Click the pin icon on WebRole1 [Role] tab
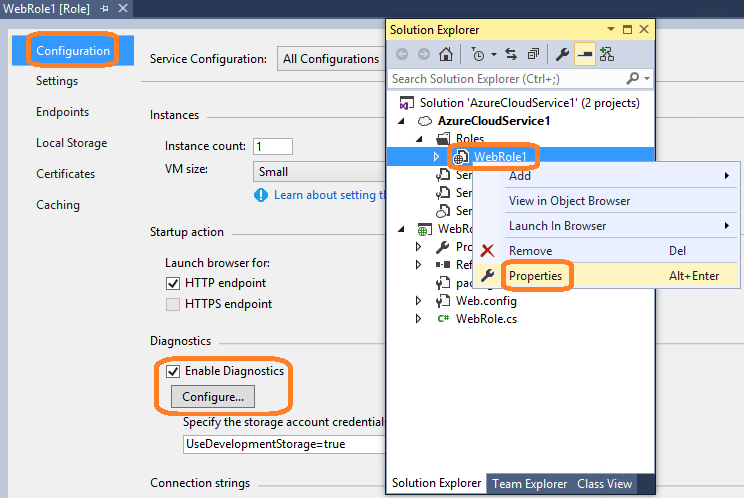The width and height of the screenshot is (744, 498). (x=105, y=9)
